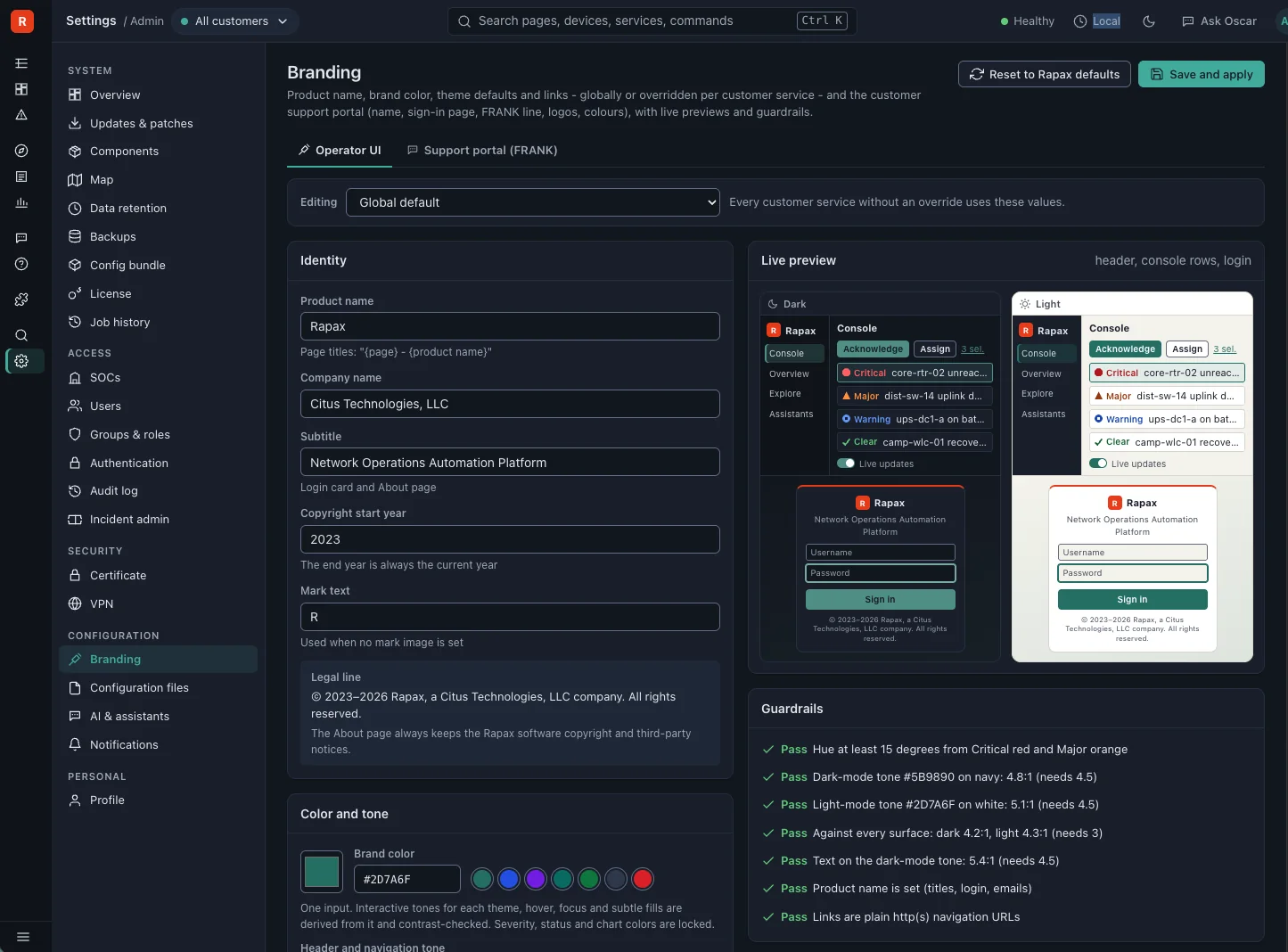The height and width of the screenshot is (952, 1288).
Task: Select the blue brand color swatch
Action: (x=509, y=879)
